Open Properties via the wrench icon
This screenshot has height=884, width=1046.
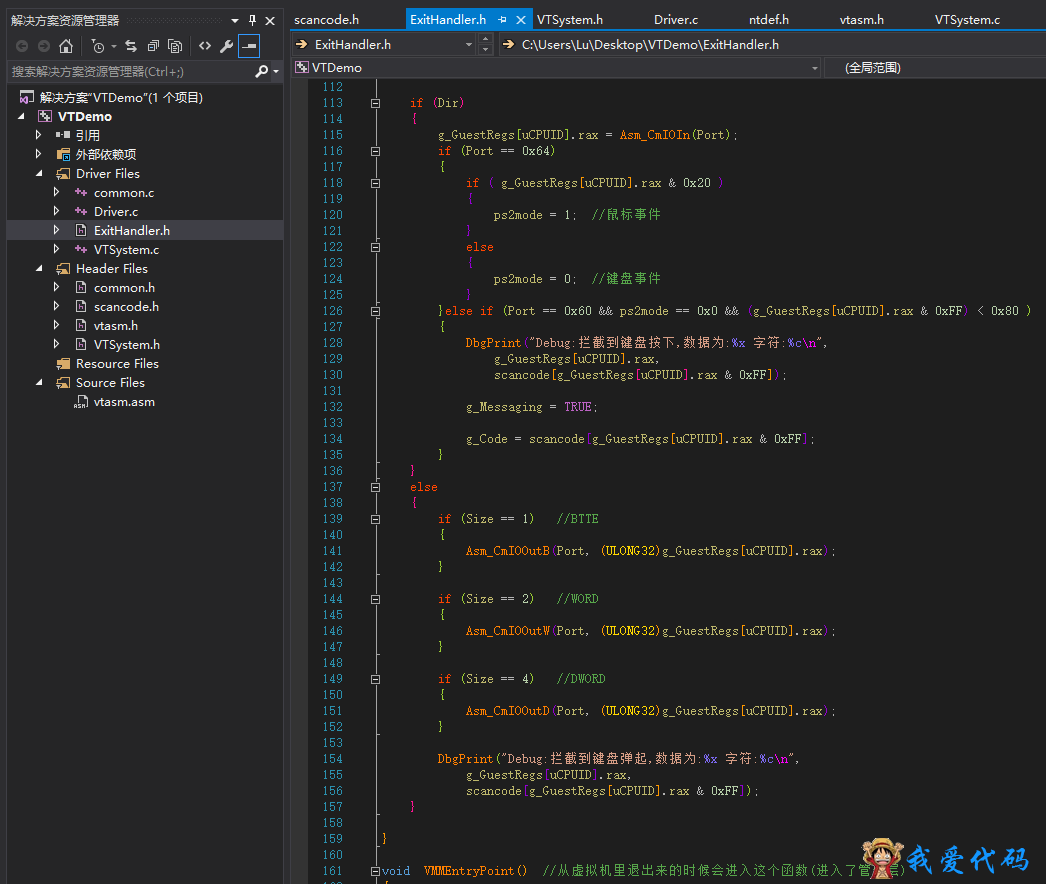click(226, 46)
